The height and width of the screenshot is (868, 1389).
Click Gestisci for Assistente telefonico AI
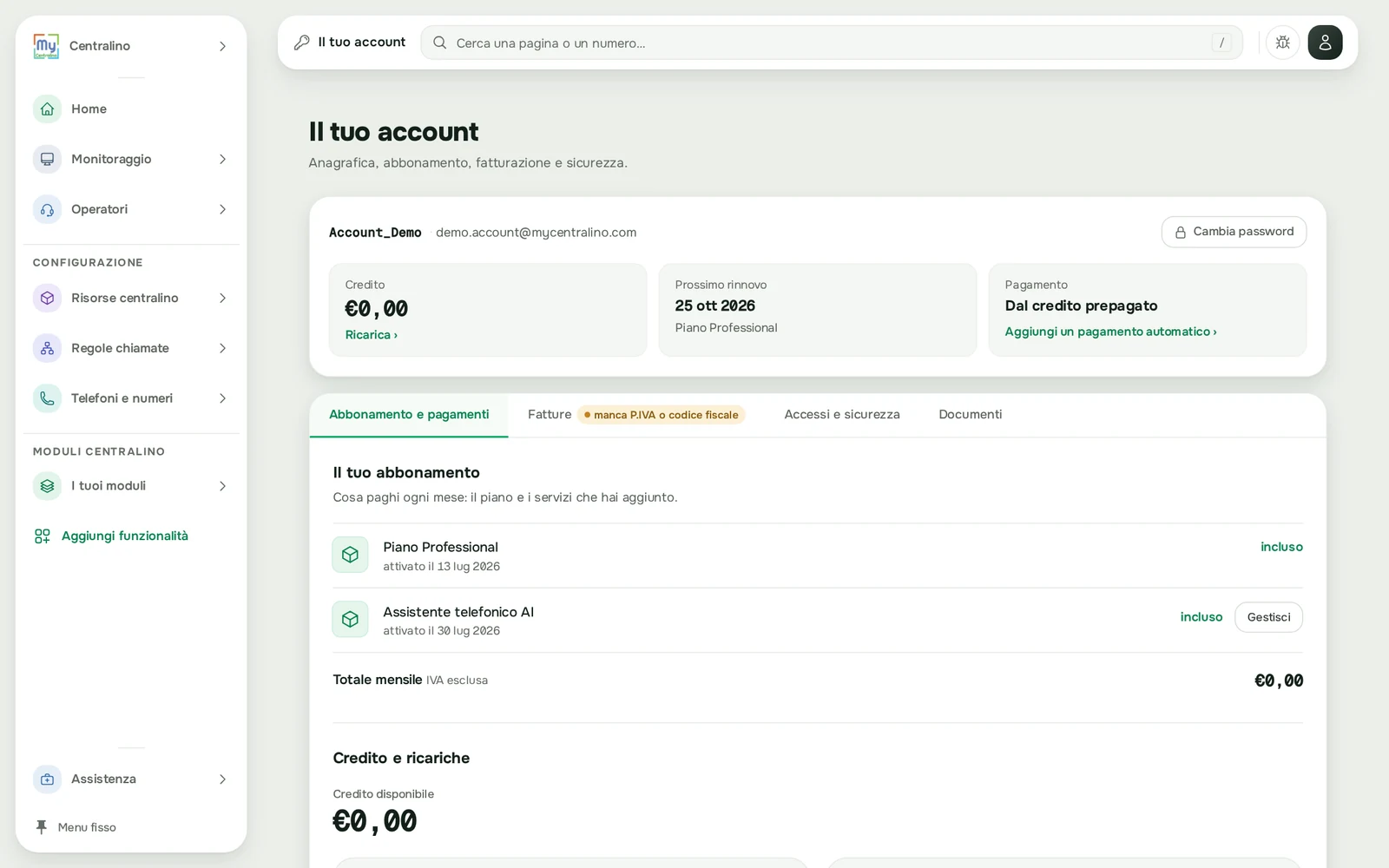[x=1268, y=617]
